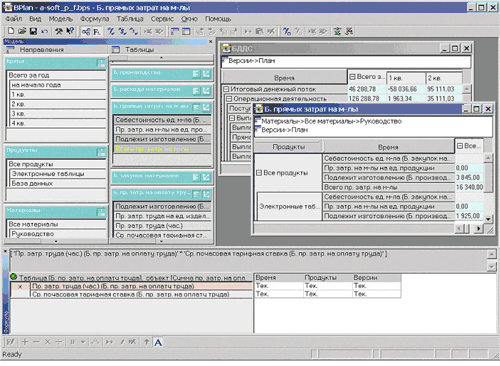Collapse Все продукты in front table window

pos(259,173)
